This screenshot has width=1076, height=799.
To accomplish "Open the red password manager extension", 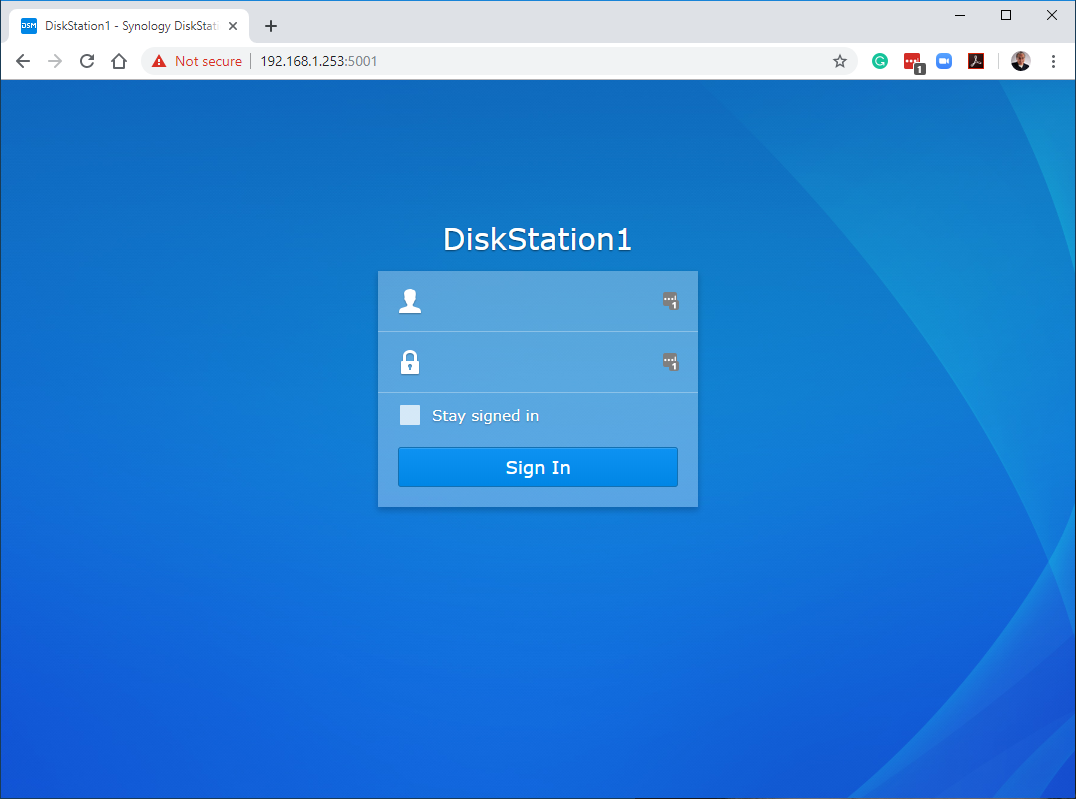I will (912, 62).
